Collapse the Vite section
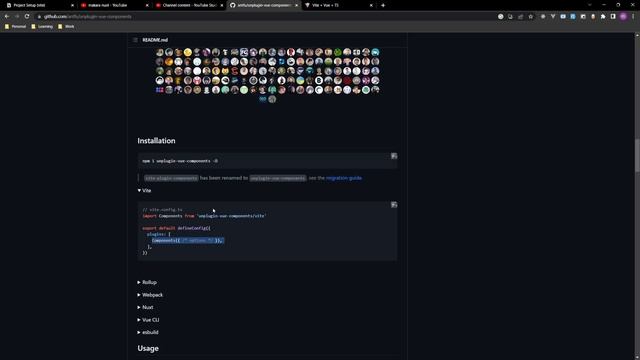640x360 pixels. tap(144, 190)
